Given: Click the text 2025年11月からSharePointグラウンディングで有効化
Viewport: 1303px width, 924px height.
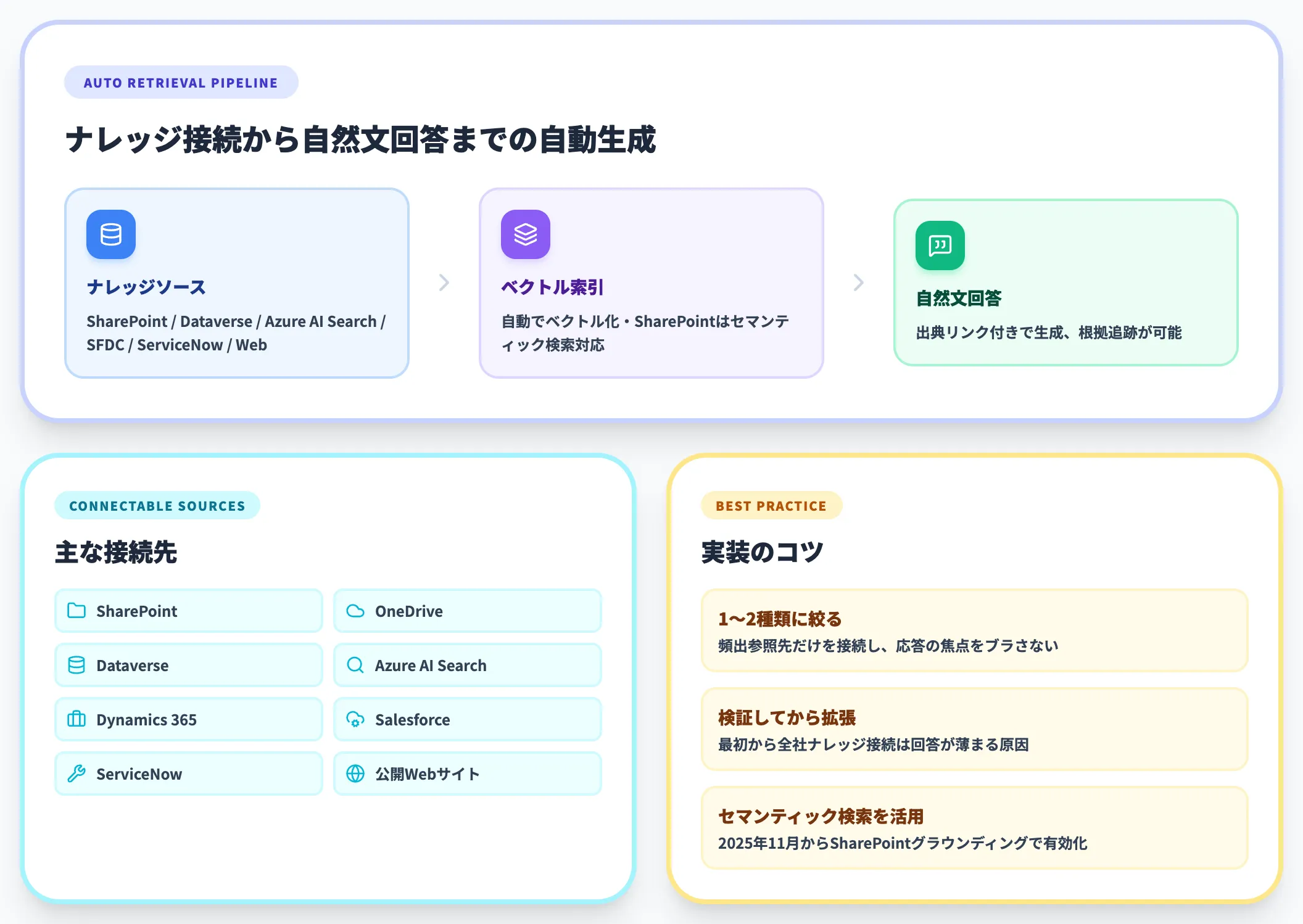Looking at the screenshot, I should click(903, 843).
